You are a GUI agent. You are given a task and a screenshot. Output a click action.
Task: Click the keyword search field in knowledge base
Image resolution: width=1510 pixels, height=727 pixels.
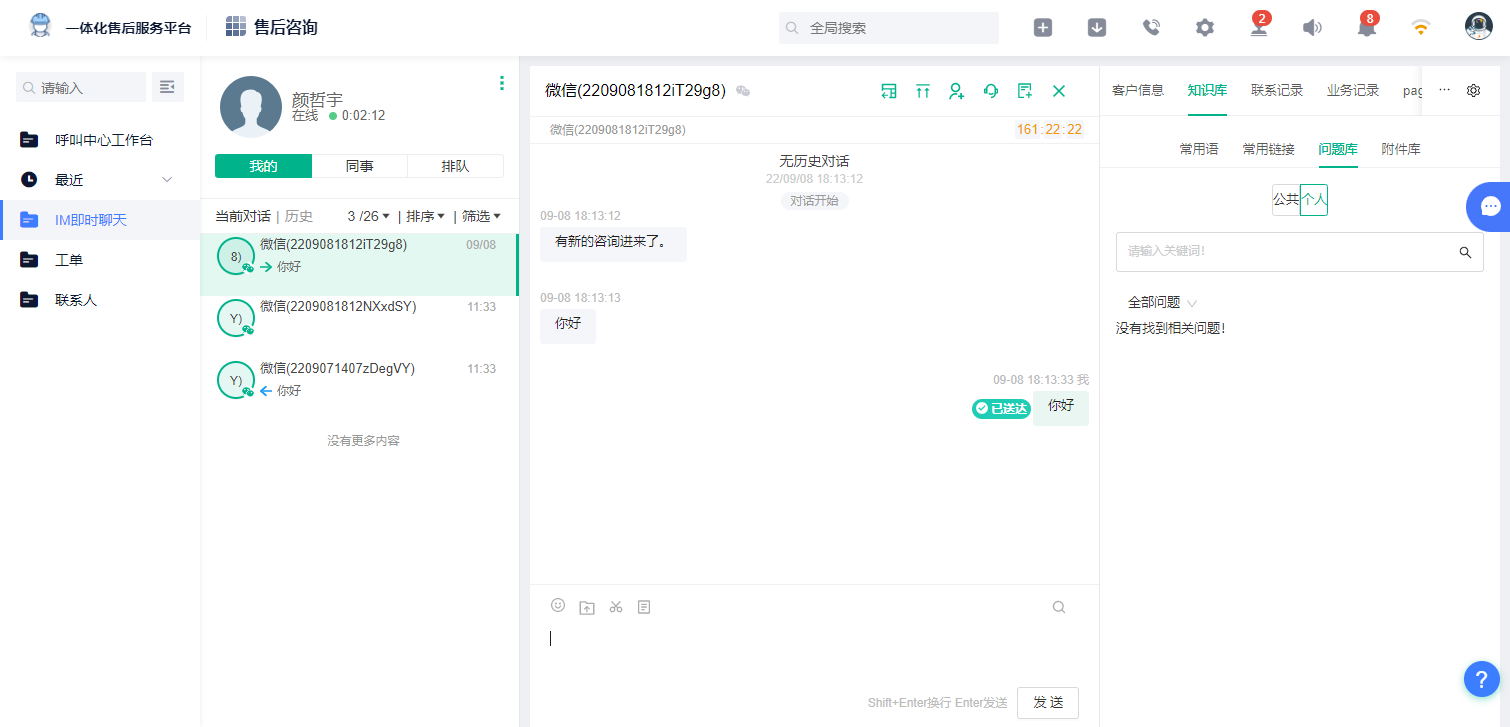tap(1285, 252)
